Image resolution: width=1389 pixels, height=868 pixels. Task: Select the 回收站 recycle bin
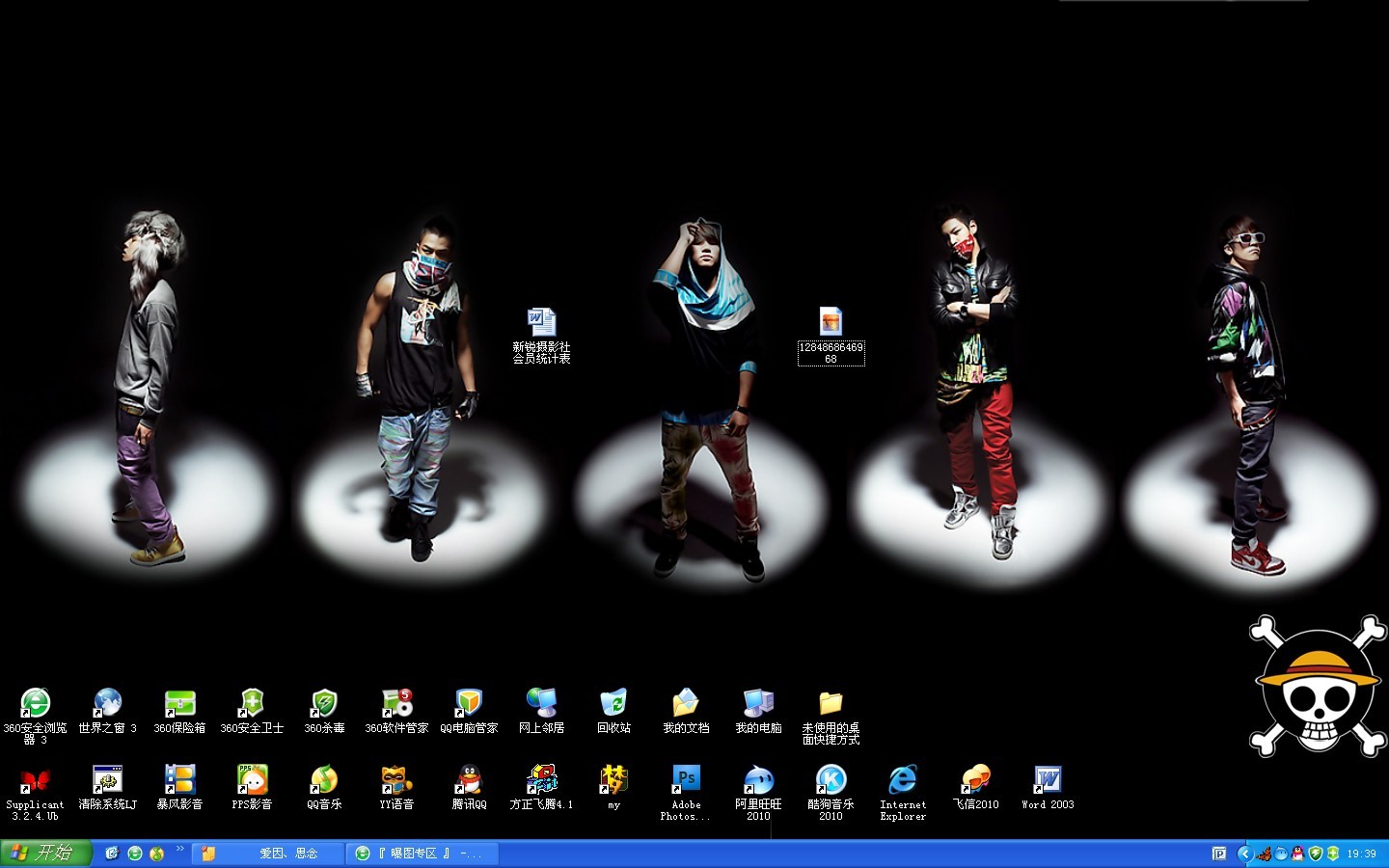613,710
